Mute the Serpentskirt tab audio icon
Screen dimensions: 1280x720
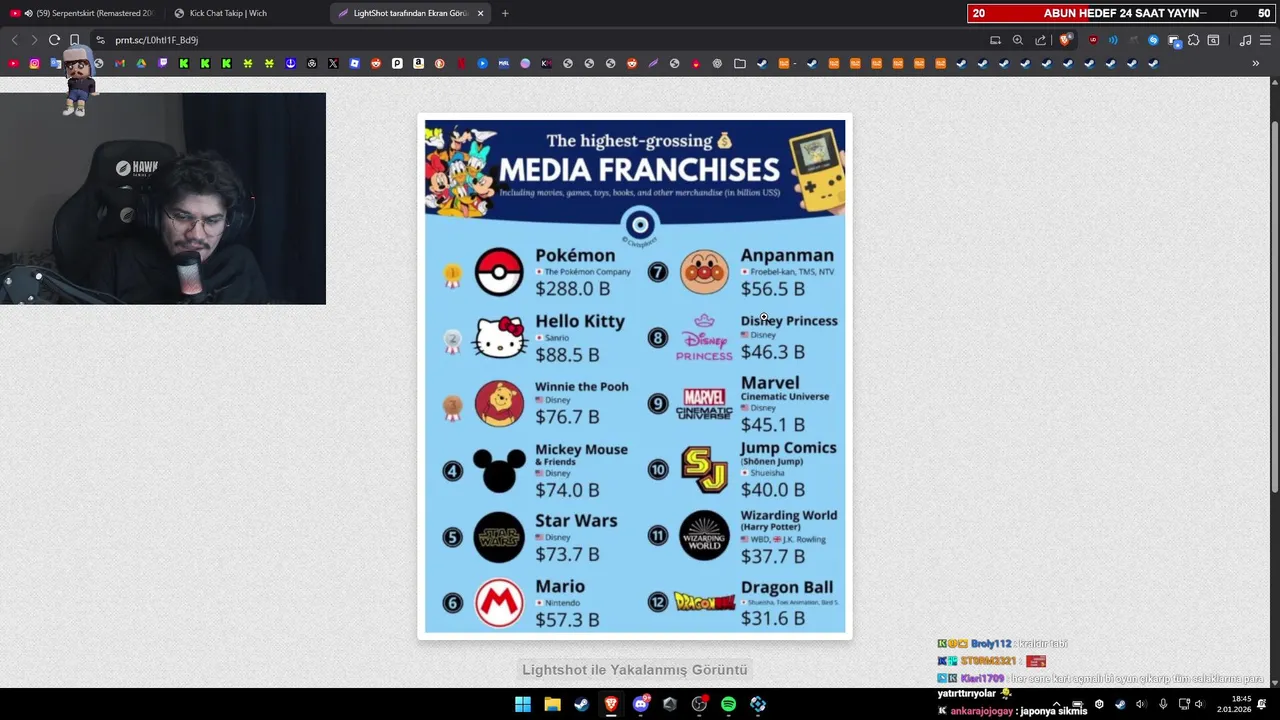[28, 13]
